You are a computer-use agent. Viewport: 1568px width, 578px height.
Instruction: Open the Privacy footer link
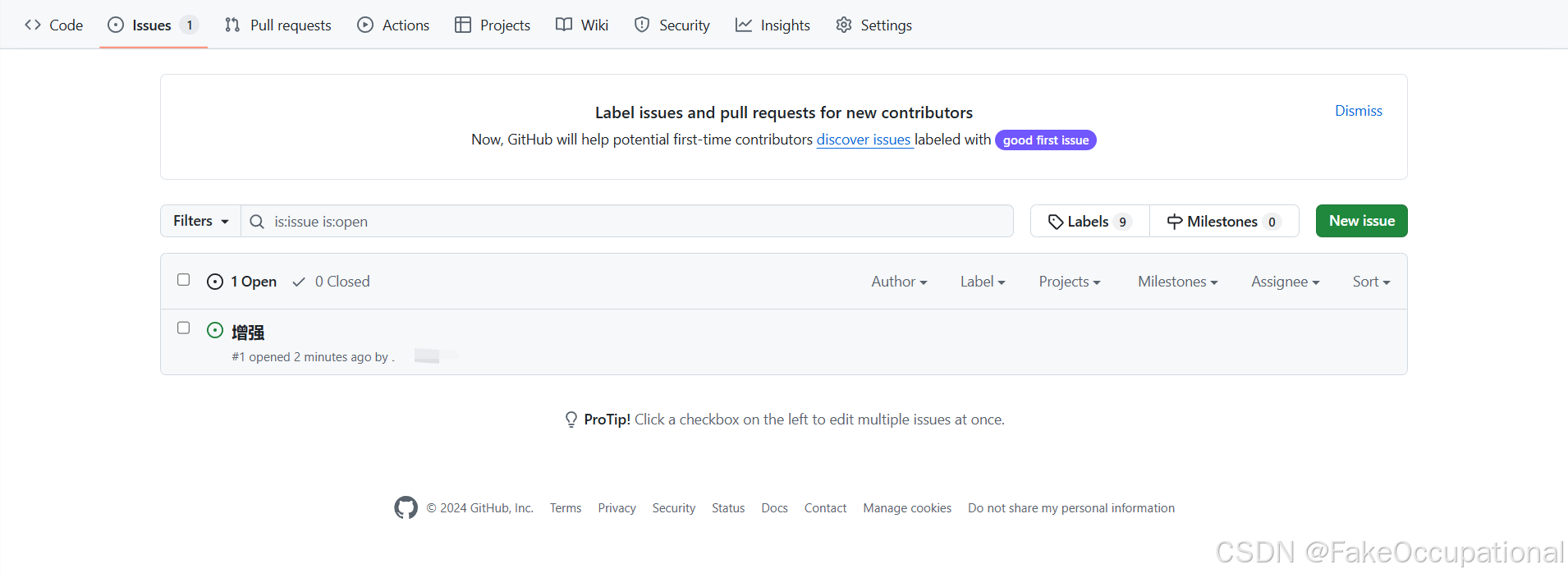(617, 508)
